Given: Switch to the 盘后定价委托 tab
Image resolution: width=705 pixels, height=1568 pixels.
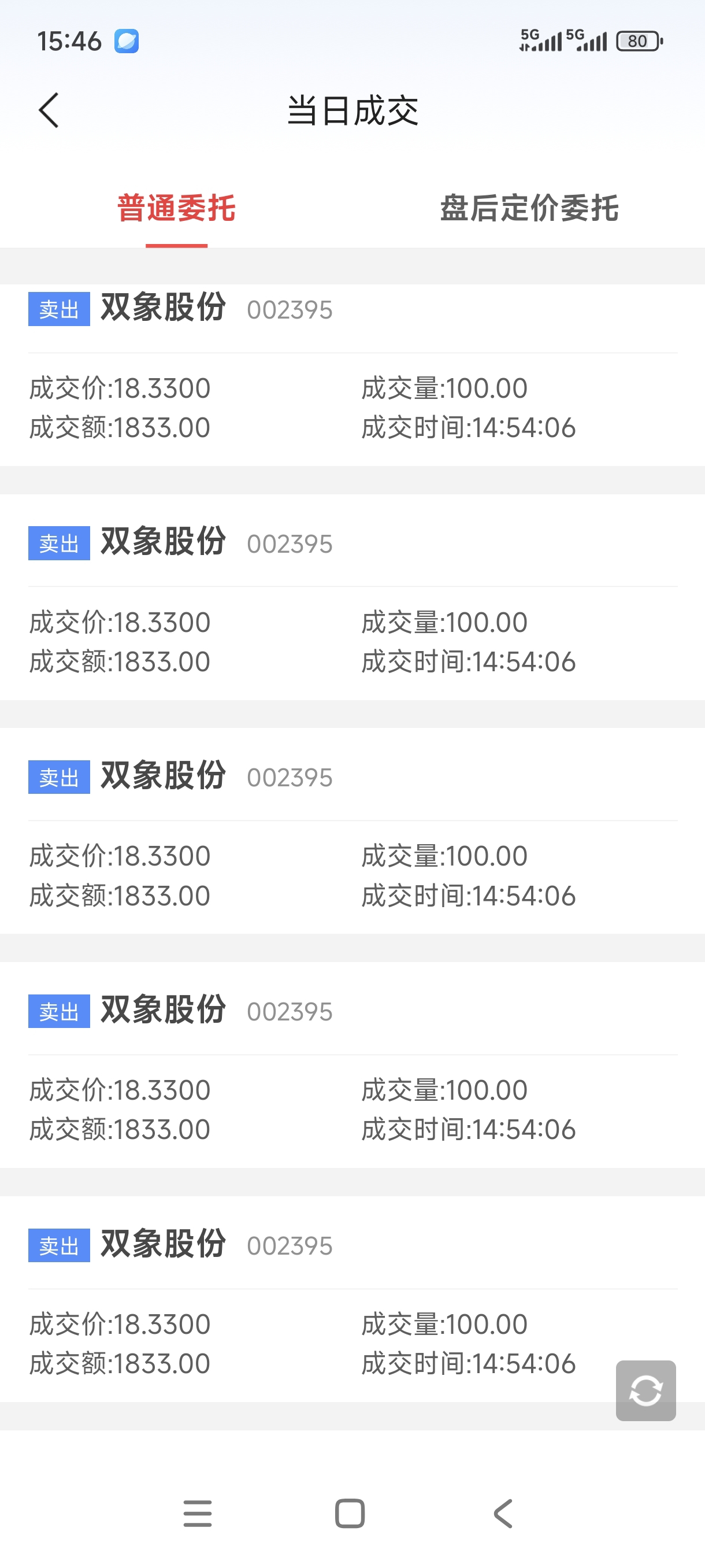Looking at the screenshot, I should (x=529, y=208).
